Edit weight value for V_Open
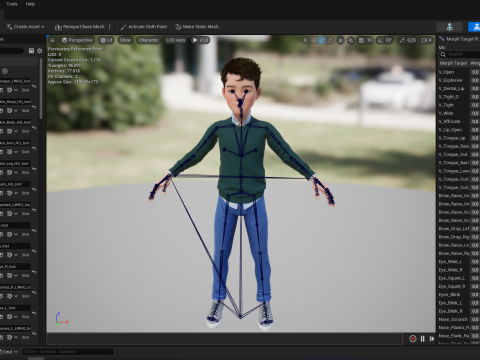This screenshot has width=480, height=360. click(475, 72)
